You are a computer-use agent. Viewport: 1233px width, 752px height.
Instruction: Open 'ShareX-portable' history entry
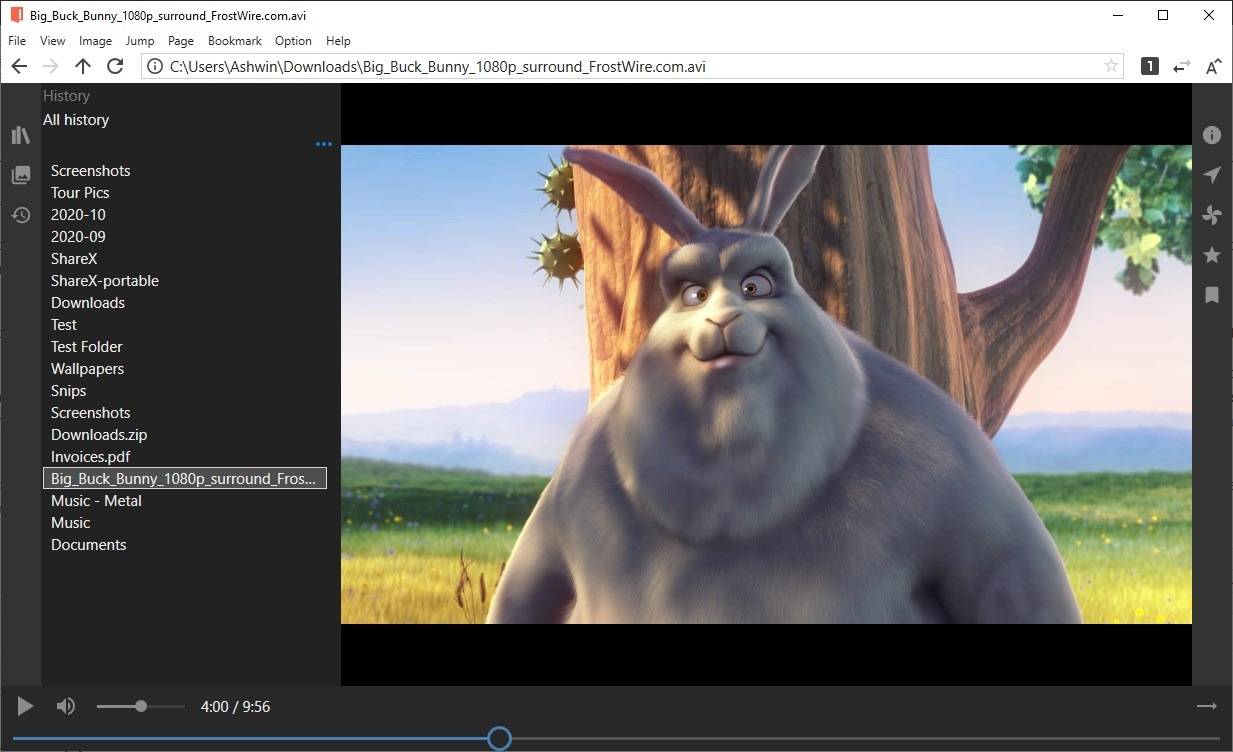point(105,281)
